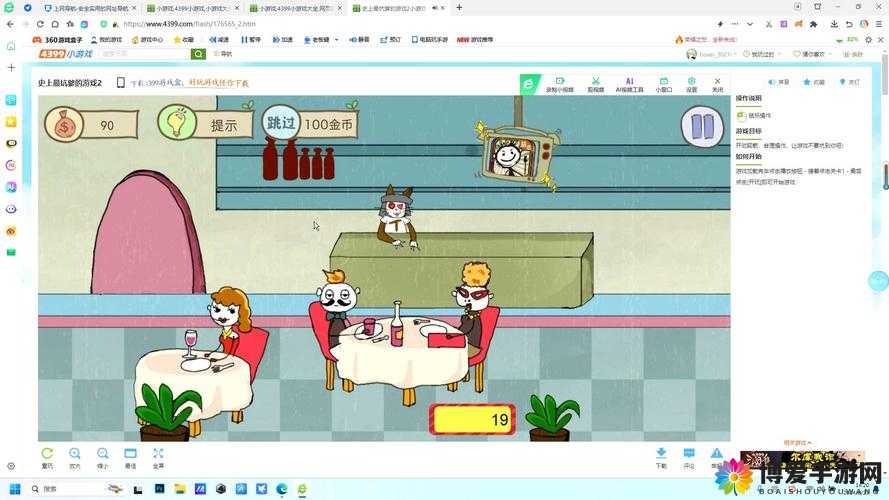Image resolution: width=889 pixels, height=500 pixels.
Task: Click the favorites star beside the address bar
Action: tap(70, 24)
